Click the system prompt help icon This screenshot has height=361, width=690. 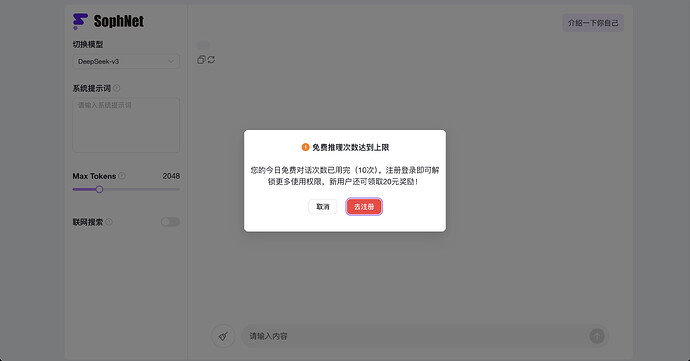point(117,88)
